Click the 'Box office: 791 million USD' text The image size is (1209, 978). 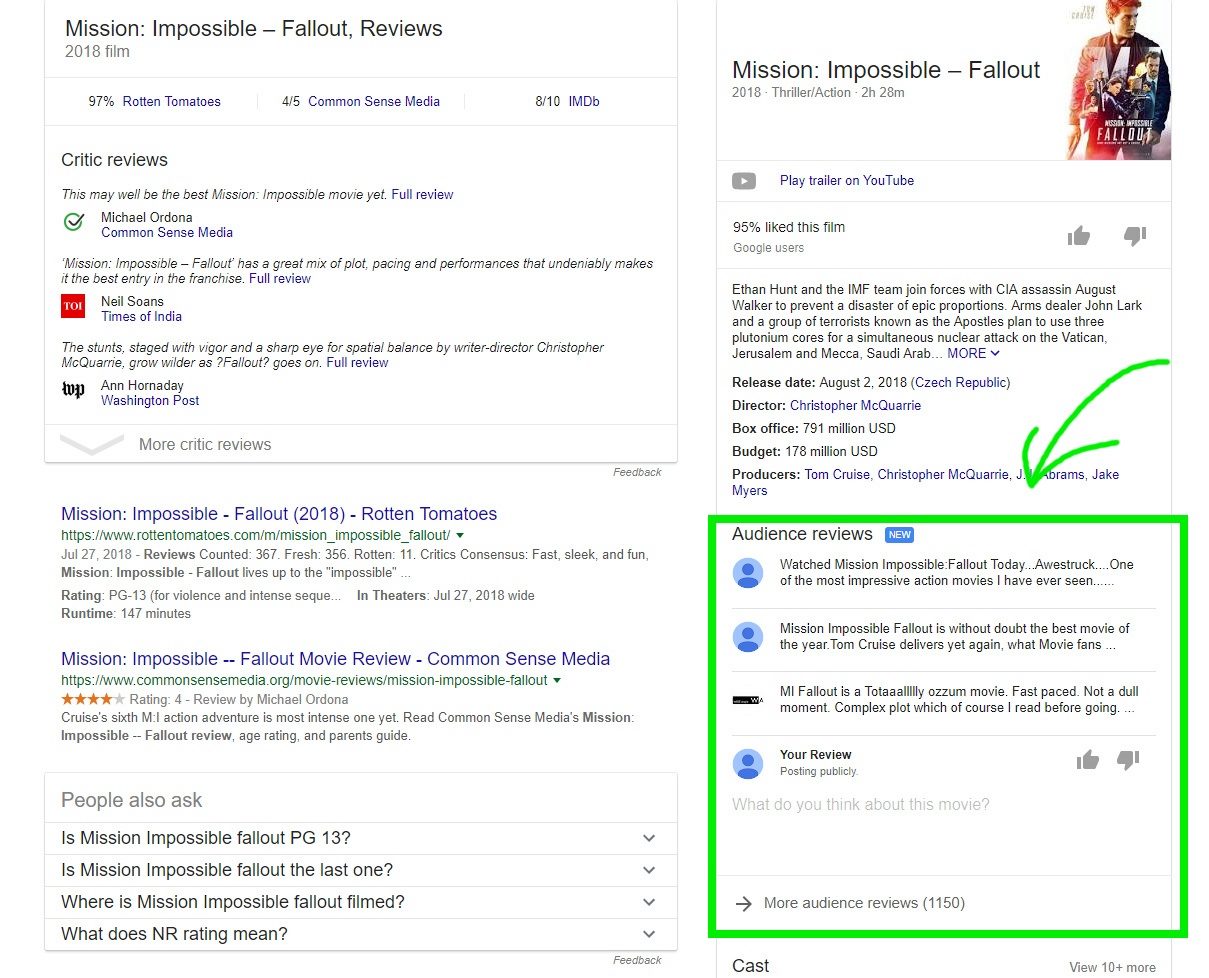pos(814,428)
